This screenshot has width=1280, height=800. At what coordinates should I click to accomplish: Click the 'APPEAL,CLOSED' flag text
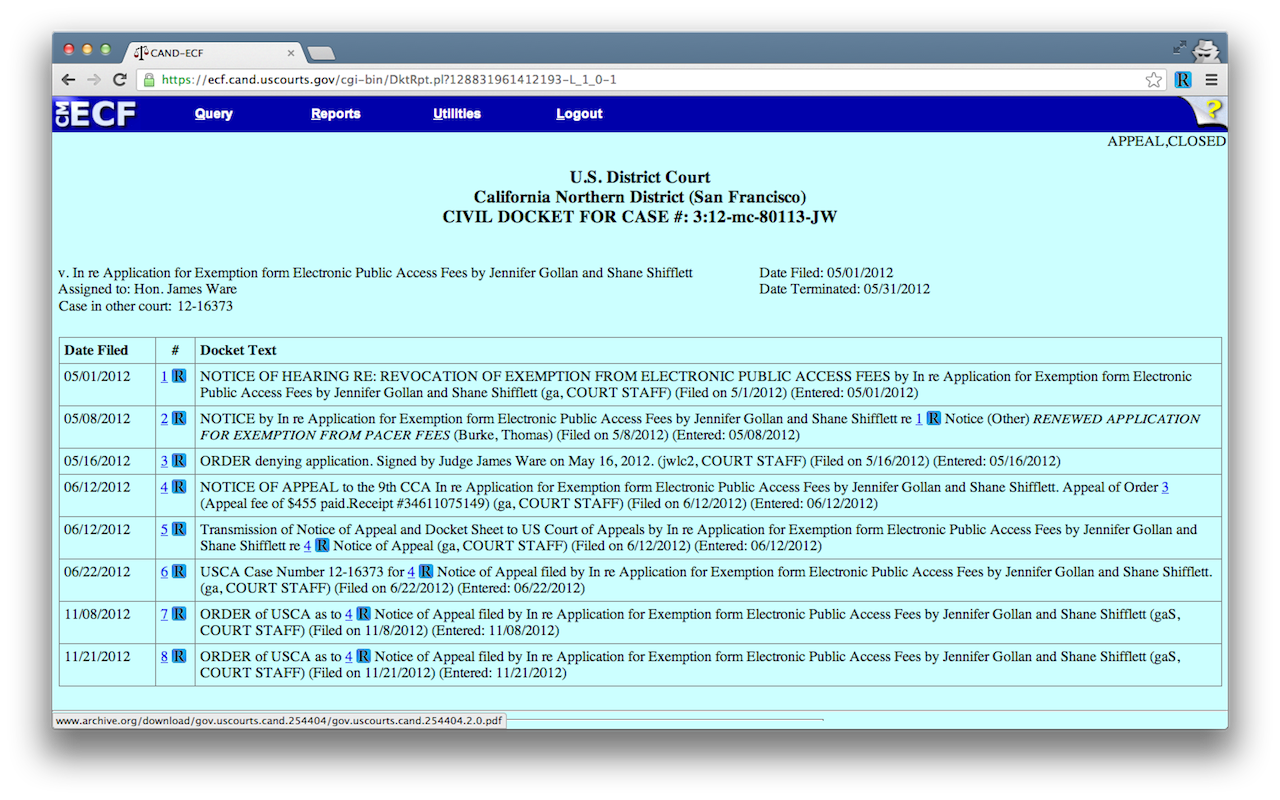point(1166,141)
